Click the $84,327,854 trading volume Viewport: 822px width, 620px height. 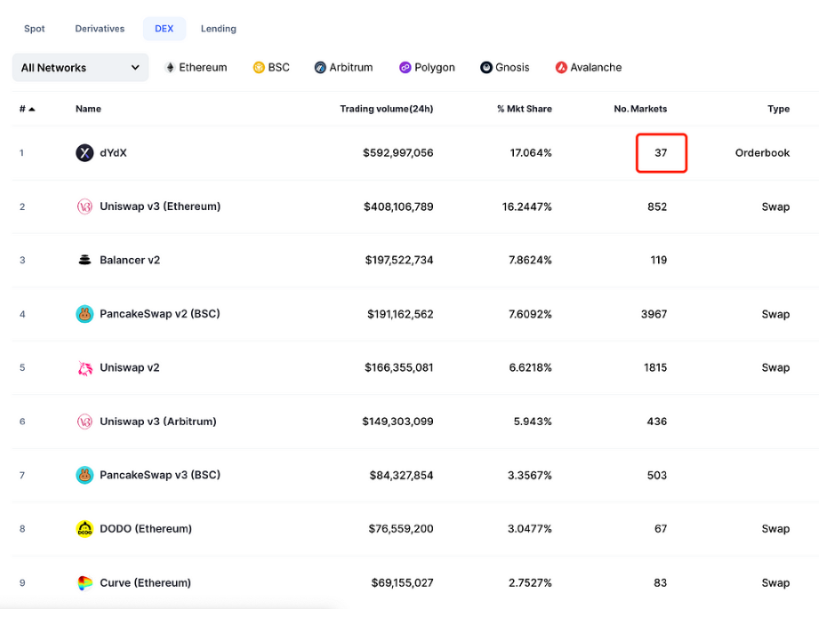click(401, 475)
